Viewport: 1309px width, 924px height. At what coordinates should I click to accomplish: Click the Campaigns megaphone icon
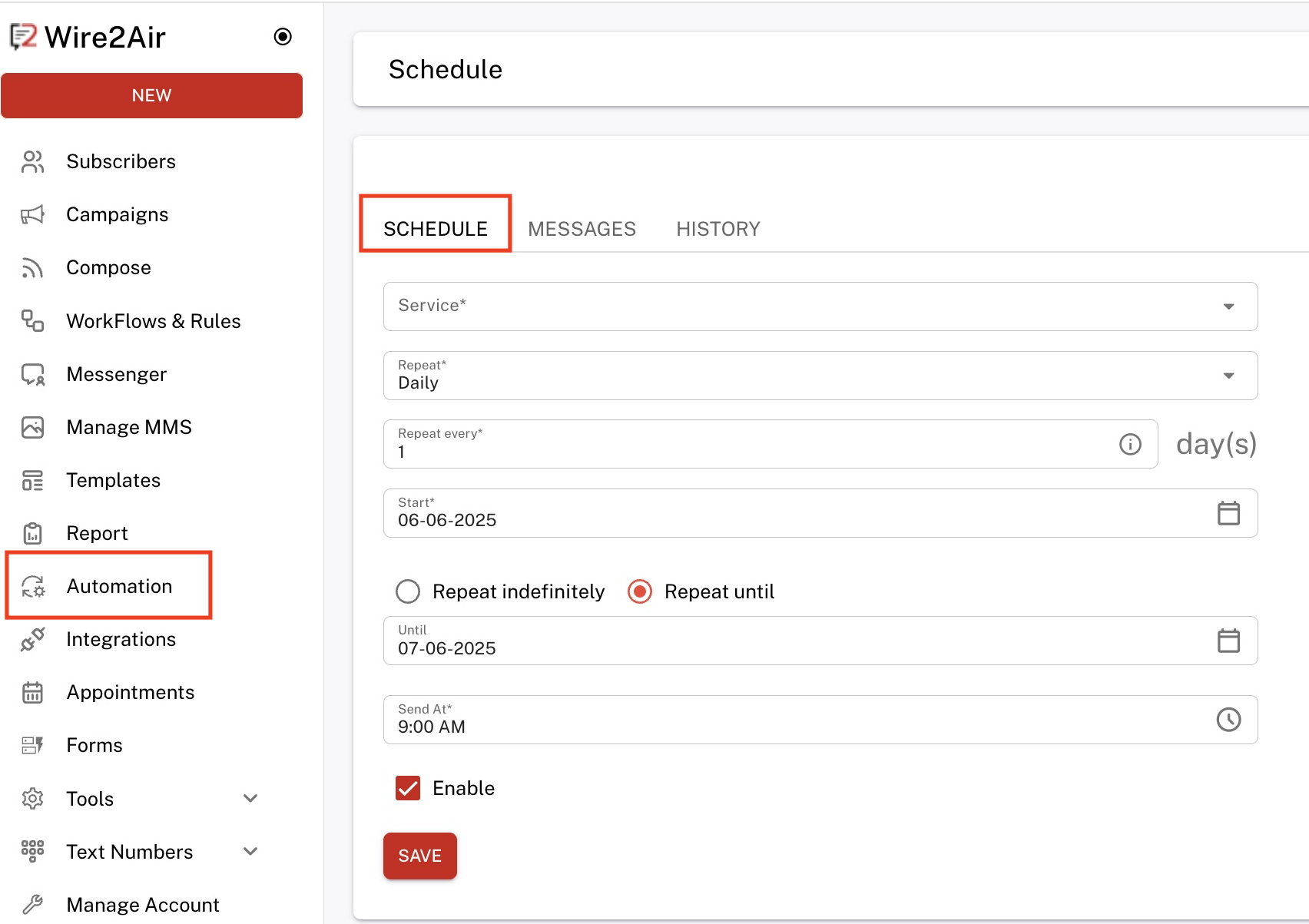coord(32,214)
